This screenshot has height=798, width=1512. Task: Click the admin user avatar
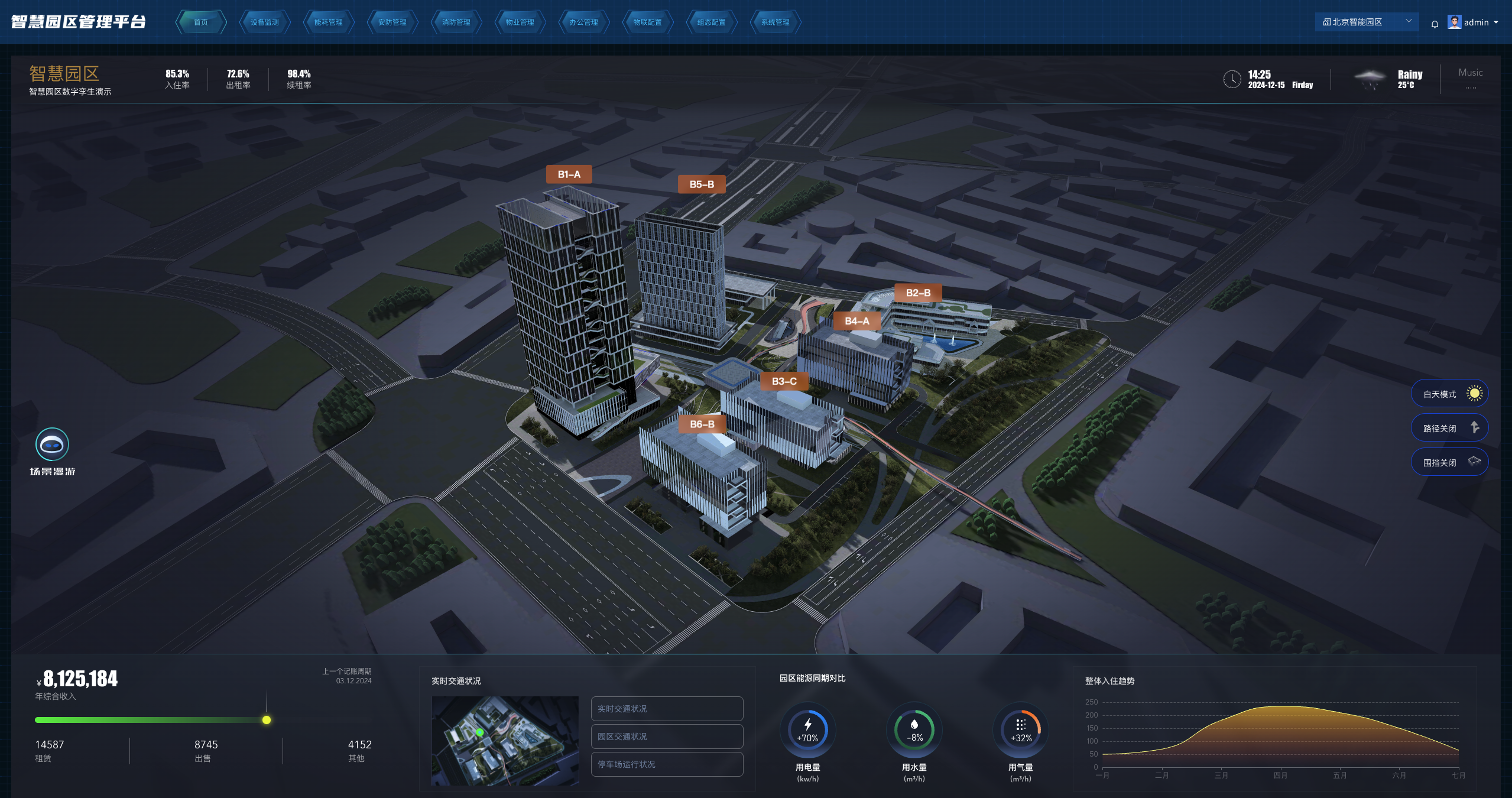(1454, 22)
